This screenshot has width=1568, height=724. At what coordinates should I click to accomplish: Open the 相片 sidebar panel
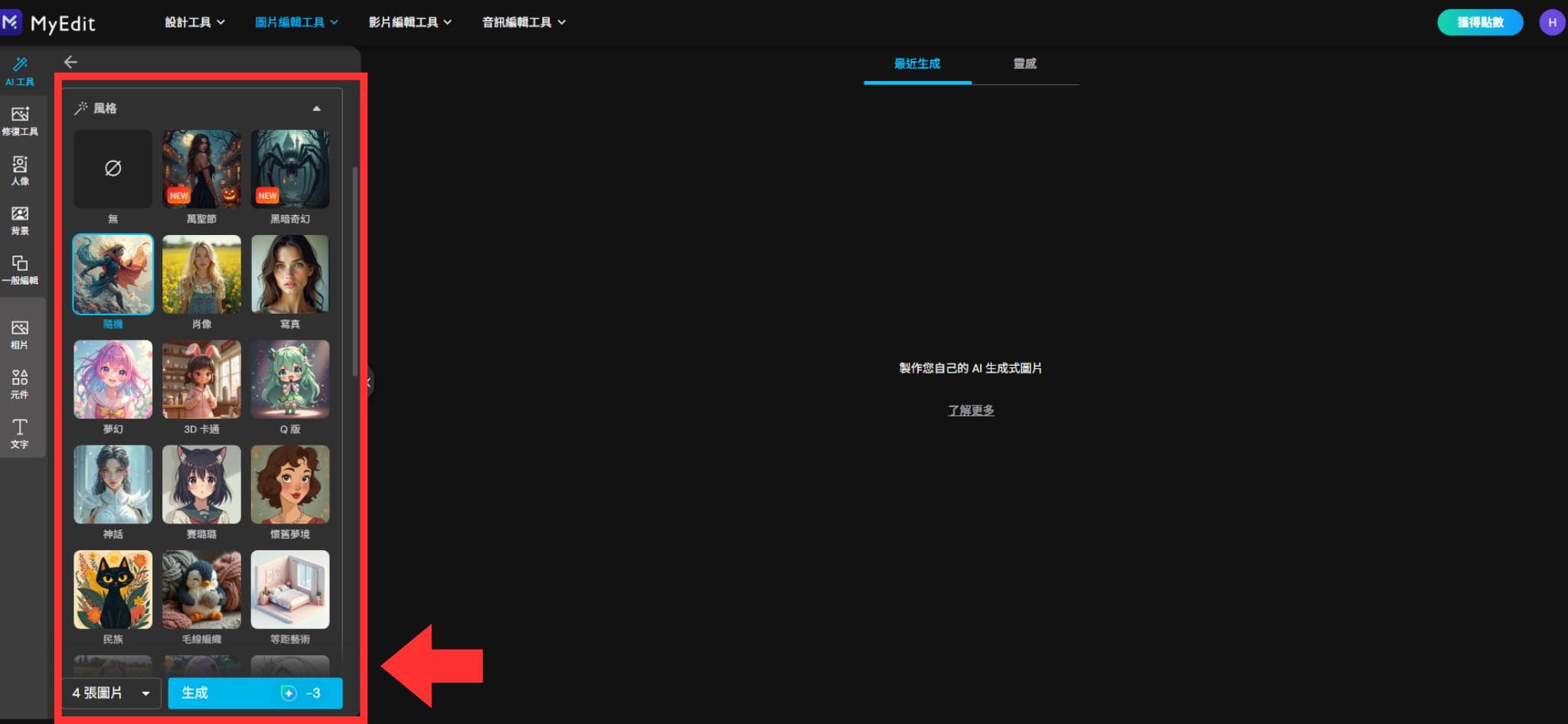(x=20, y=334)
